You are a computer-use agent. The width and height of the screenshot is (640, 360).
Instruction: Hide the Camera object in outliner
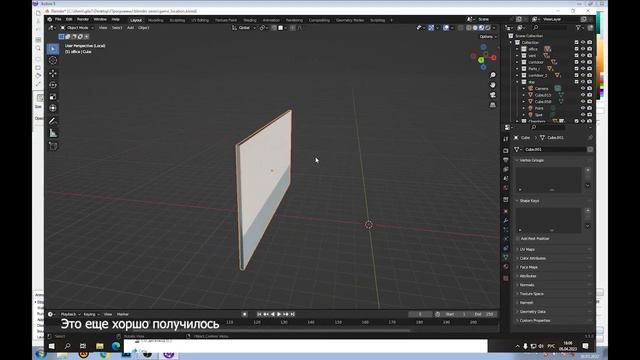(583, 88)
